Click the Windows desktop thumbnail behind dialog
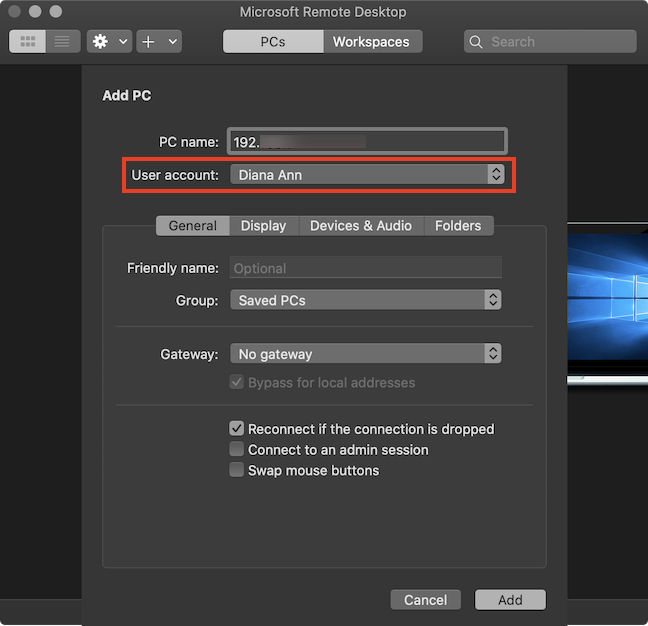Screen dimensions: 648x626 (x=608, y=303)
